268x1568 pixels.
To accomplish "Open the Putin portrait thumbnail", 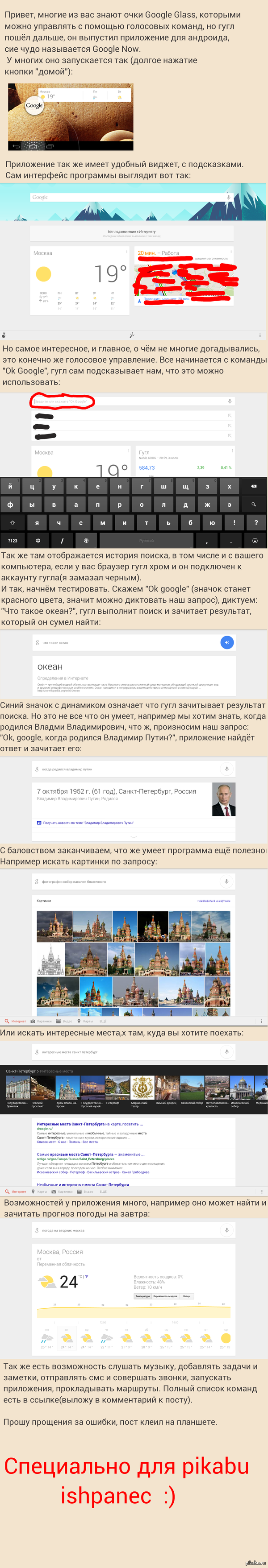I will coord(223,798).
